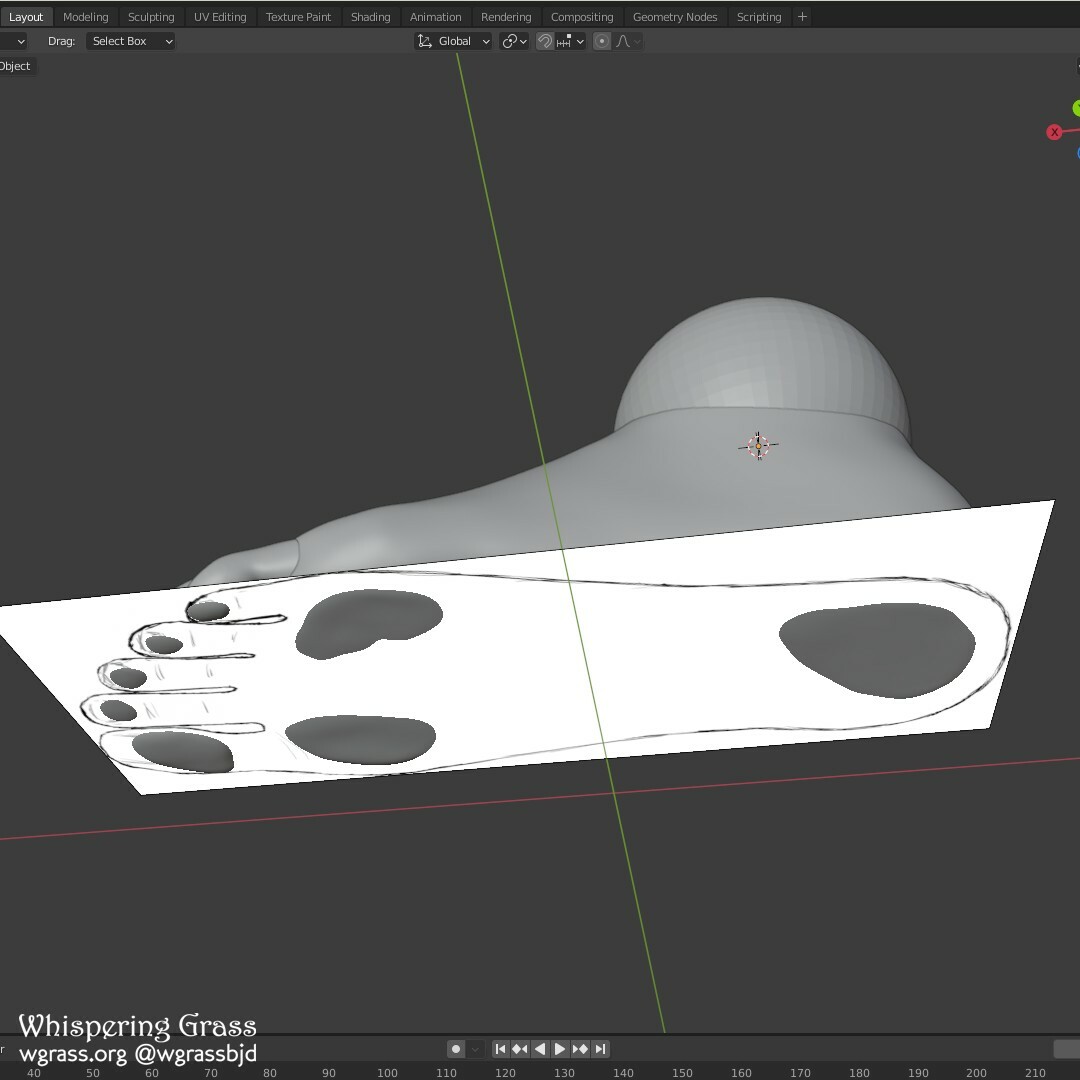Open the Drag Select Box dropdown

click(130, 41)
